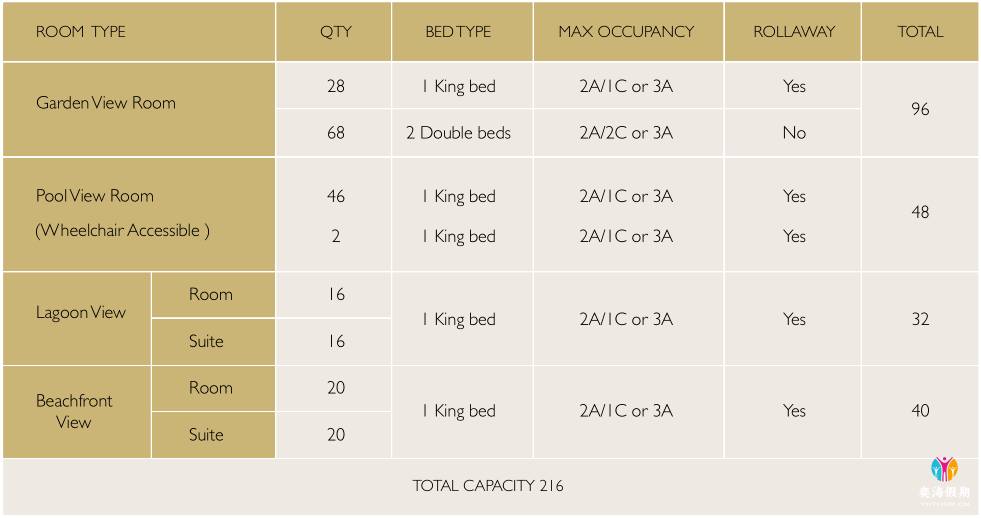Image resolution: width=981 pixels, height=518 pixels.
Task: Select the No rollaway cell
Action: click(x=793, y=133)
